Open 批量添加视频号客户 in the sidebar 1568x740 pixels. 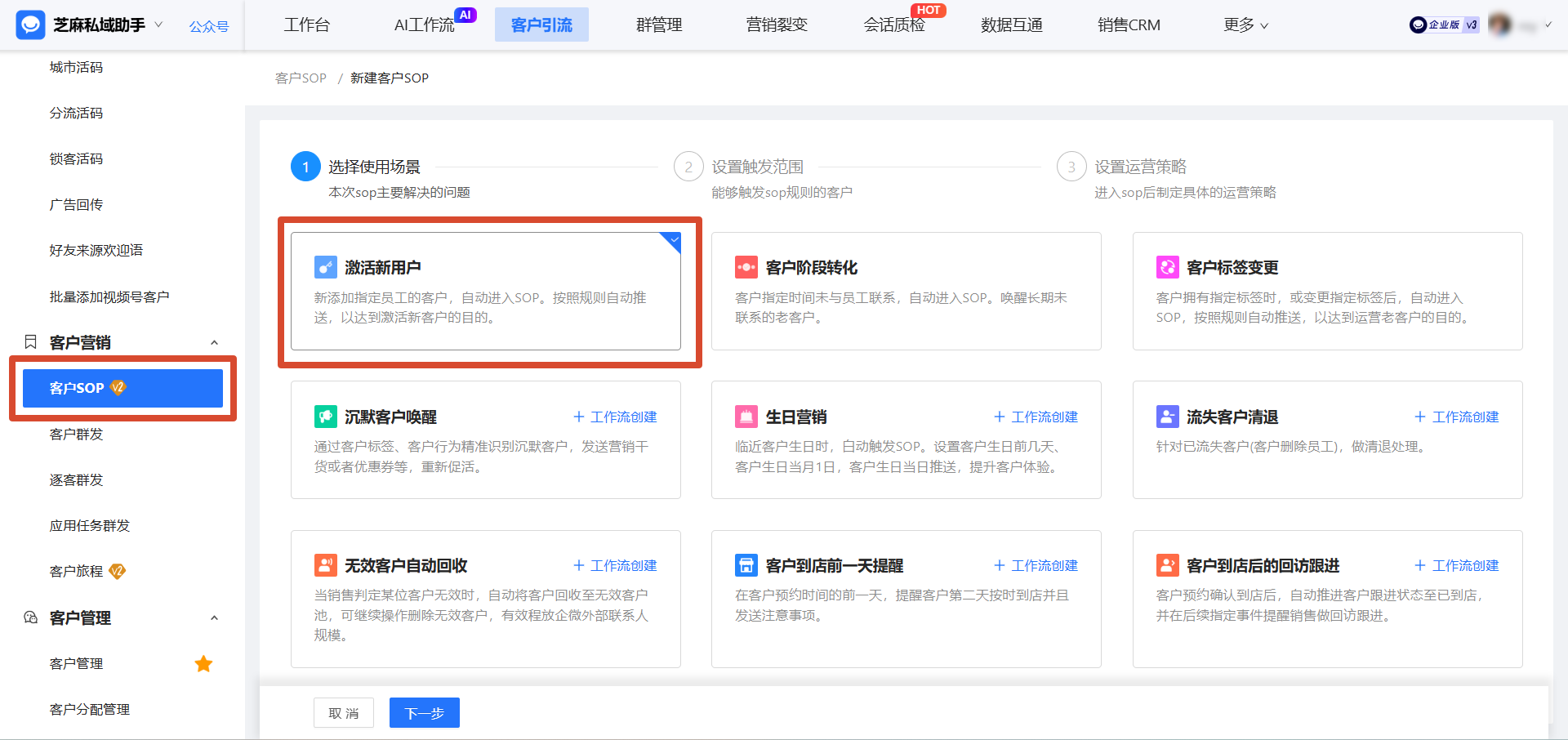pos(109,296)
